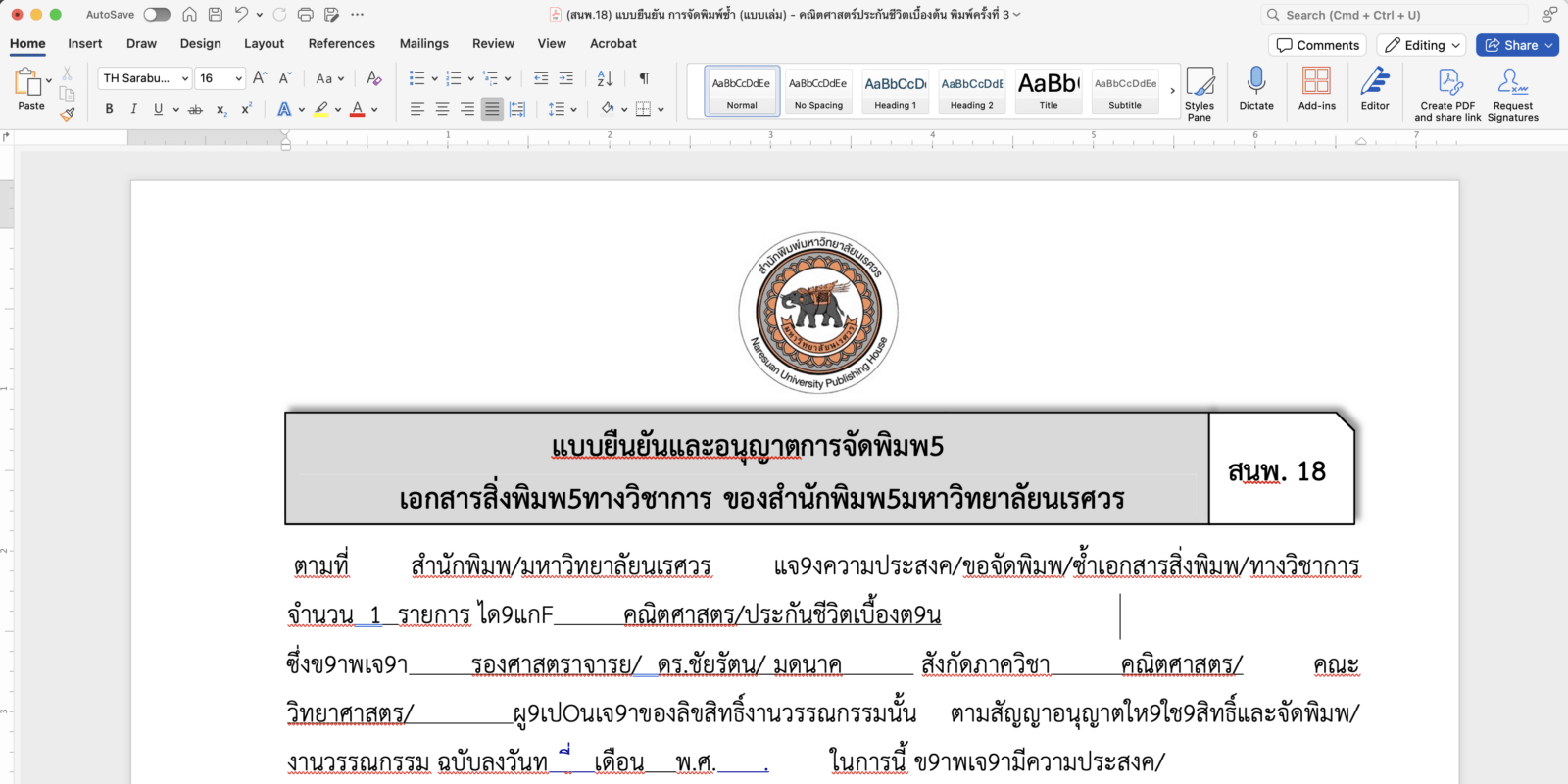
Task: Switch to the Insert tab
Action: pos(85,44)
